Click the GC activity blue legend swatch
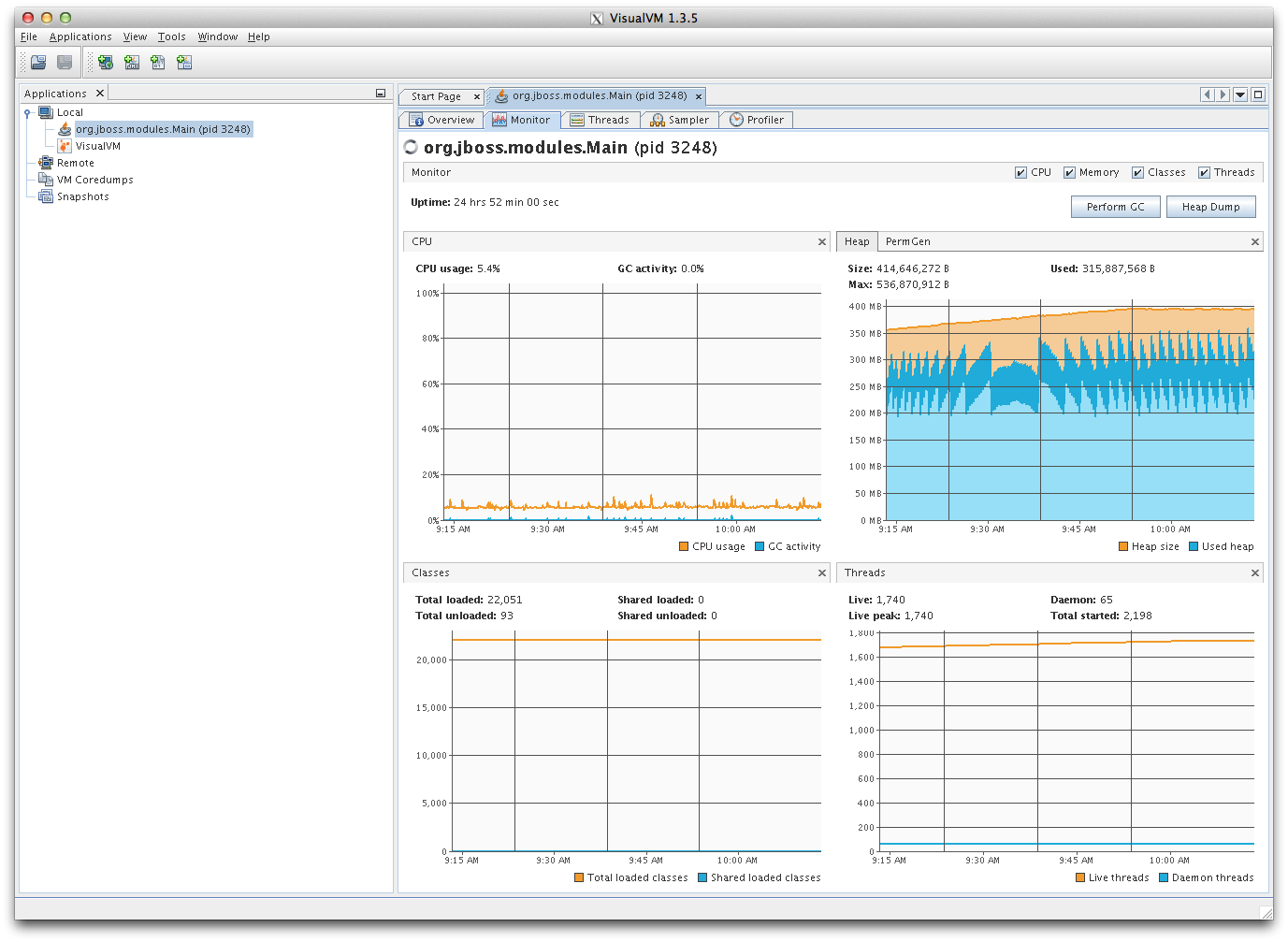The height and width of the screenshot is (942, 1288). (x=760, y=546)
